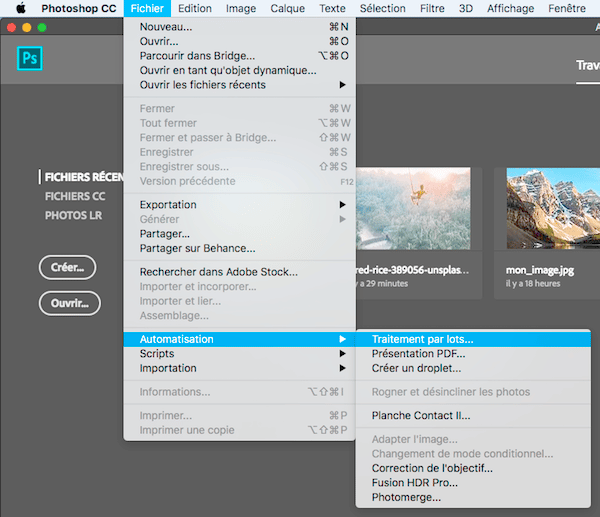Select Traitement par lots submenu item
600x517 pixels.
pyautogui.click(x=422, y=339)
